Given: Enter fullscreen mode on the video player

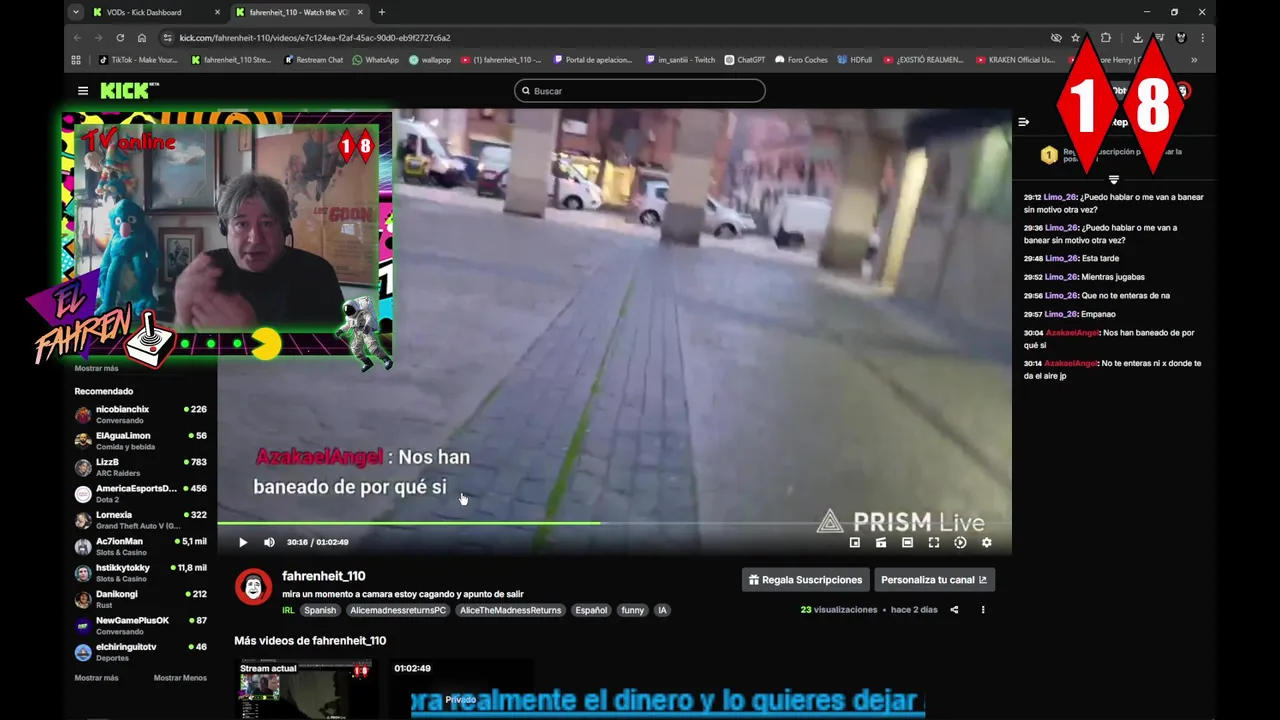Looking at the screenshot, I should point(934,542).
